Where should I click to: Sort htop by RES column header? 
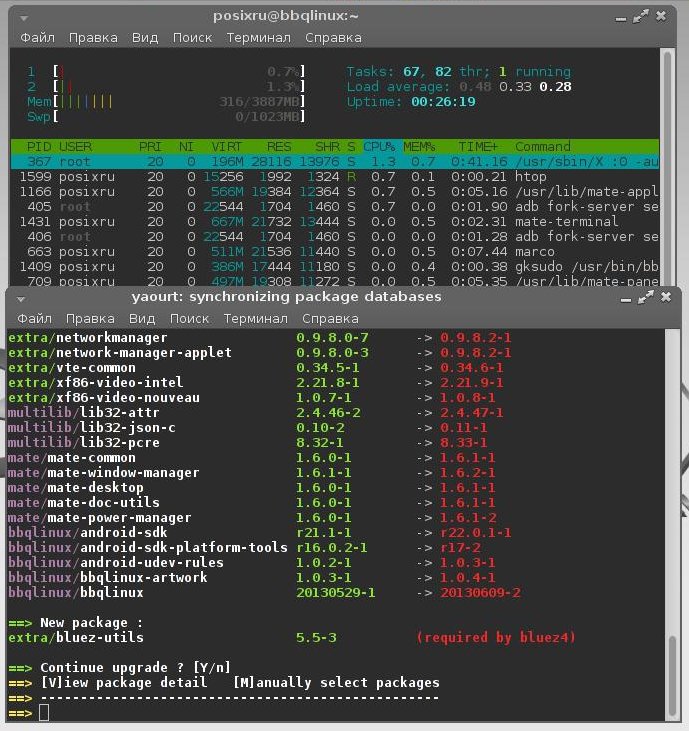coord(279,147)
